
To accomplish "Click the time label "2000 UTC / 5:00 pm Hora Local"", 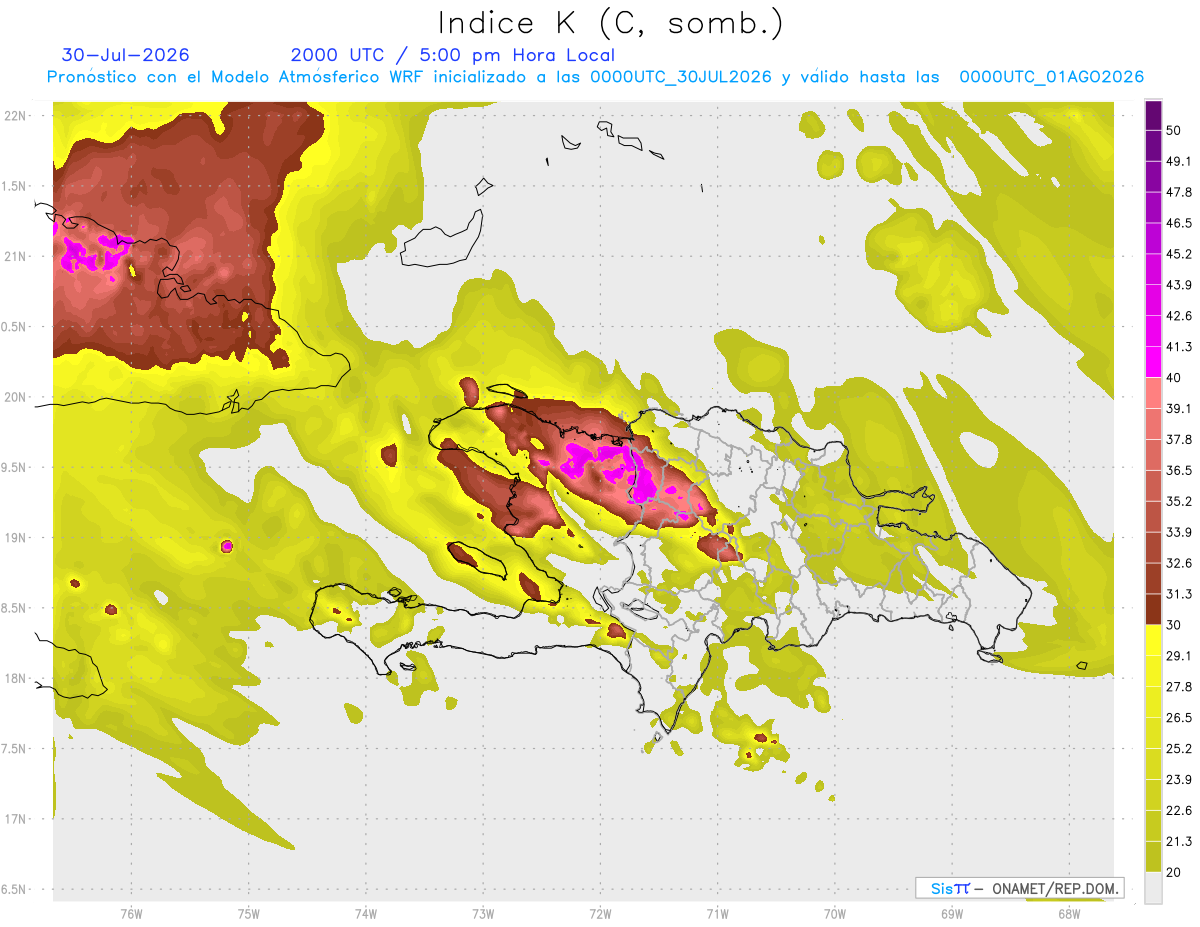I will click(453, 55).
